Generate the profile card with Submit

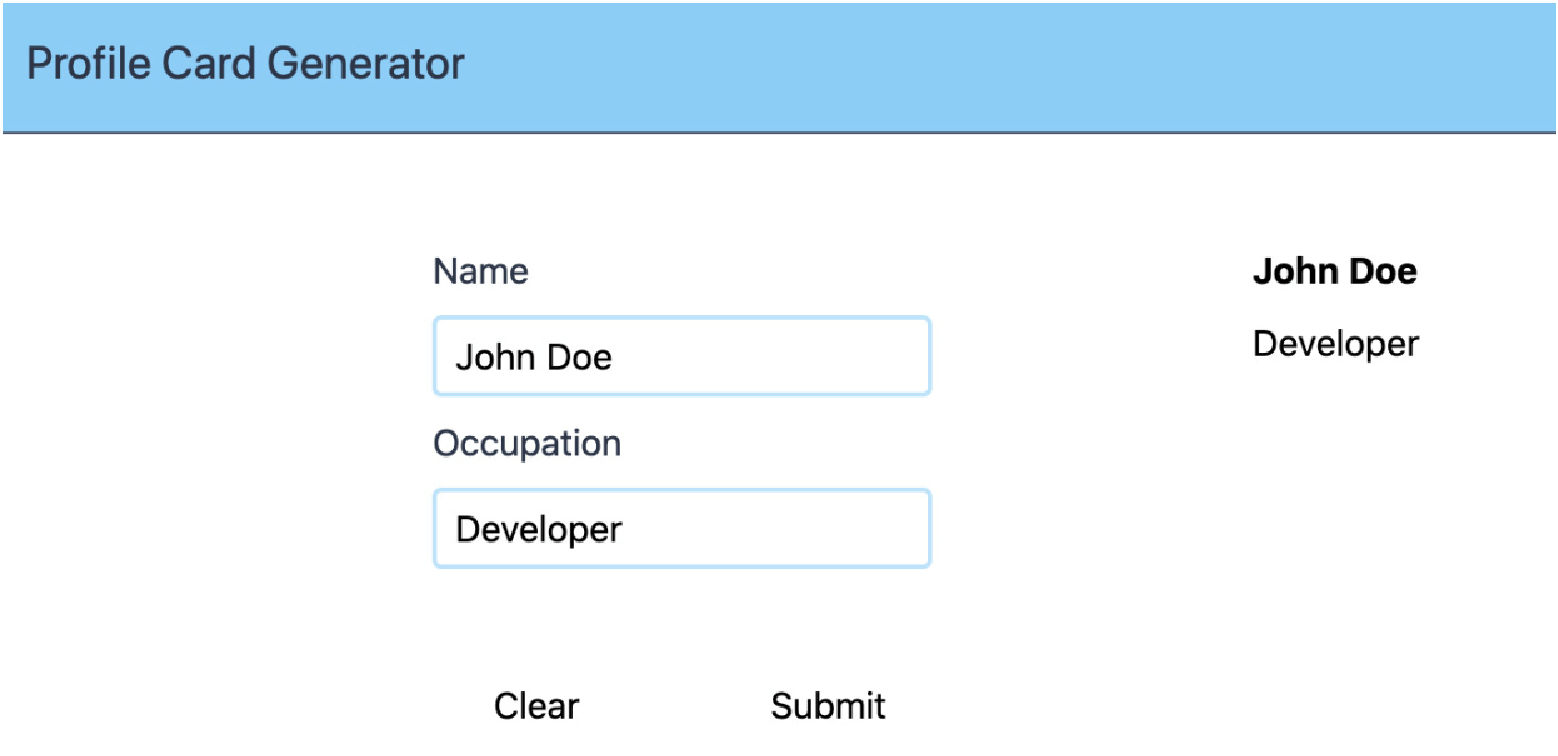(828, 706)
